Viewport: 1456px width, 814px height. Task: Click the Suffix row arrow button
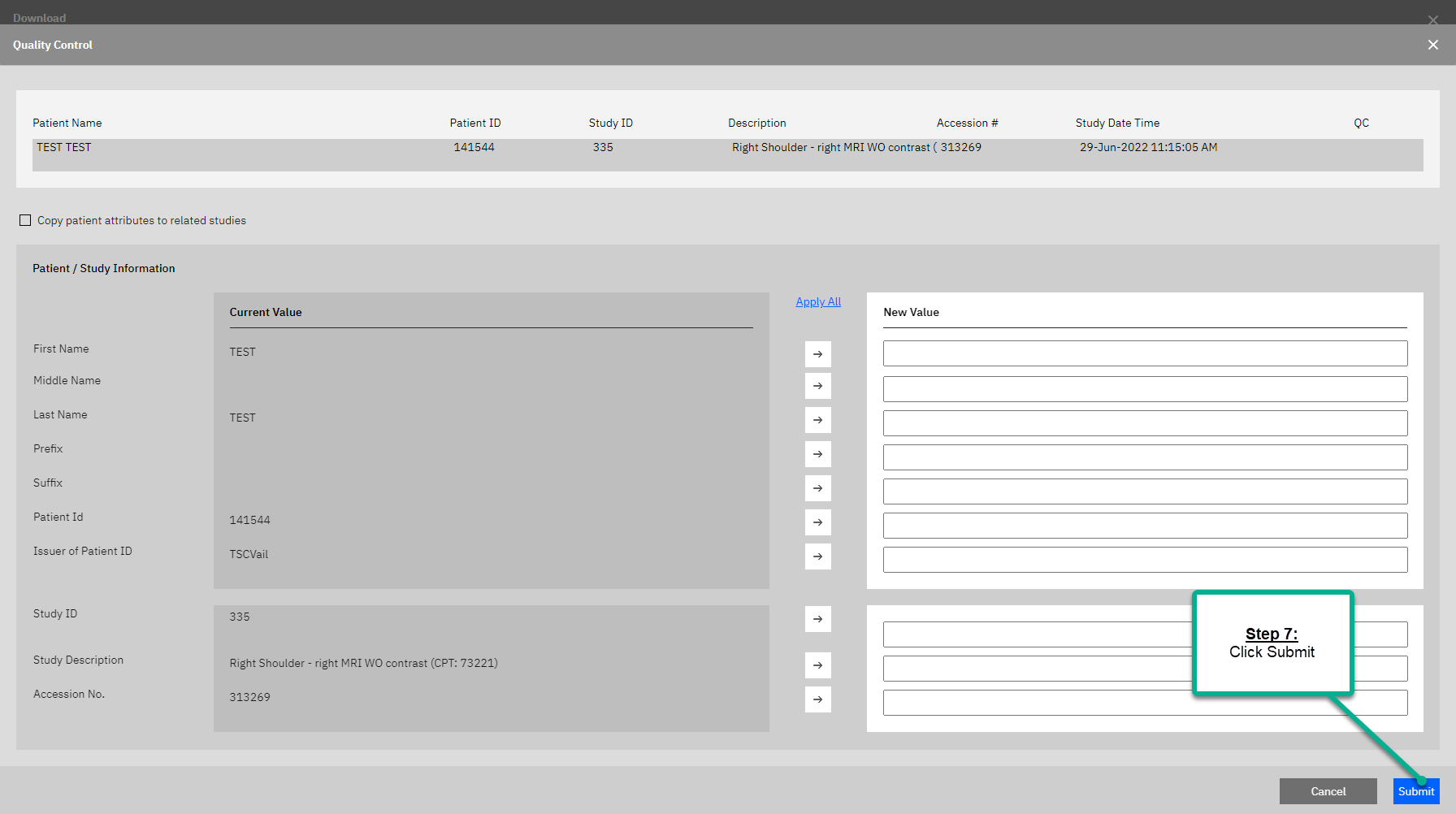coord(817,488)
